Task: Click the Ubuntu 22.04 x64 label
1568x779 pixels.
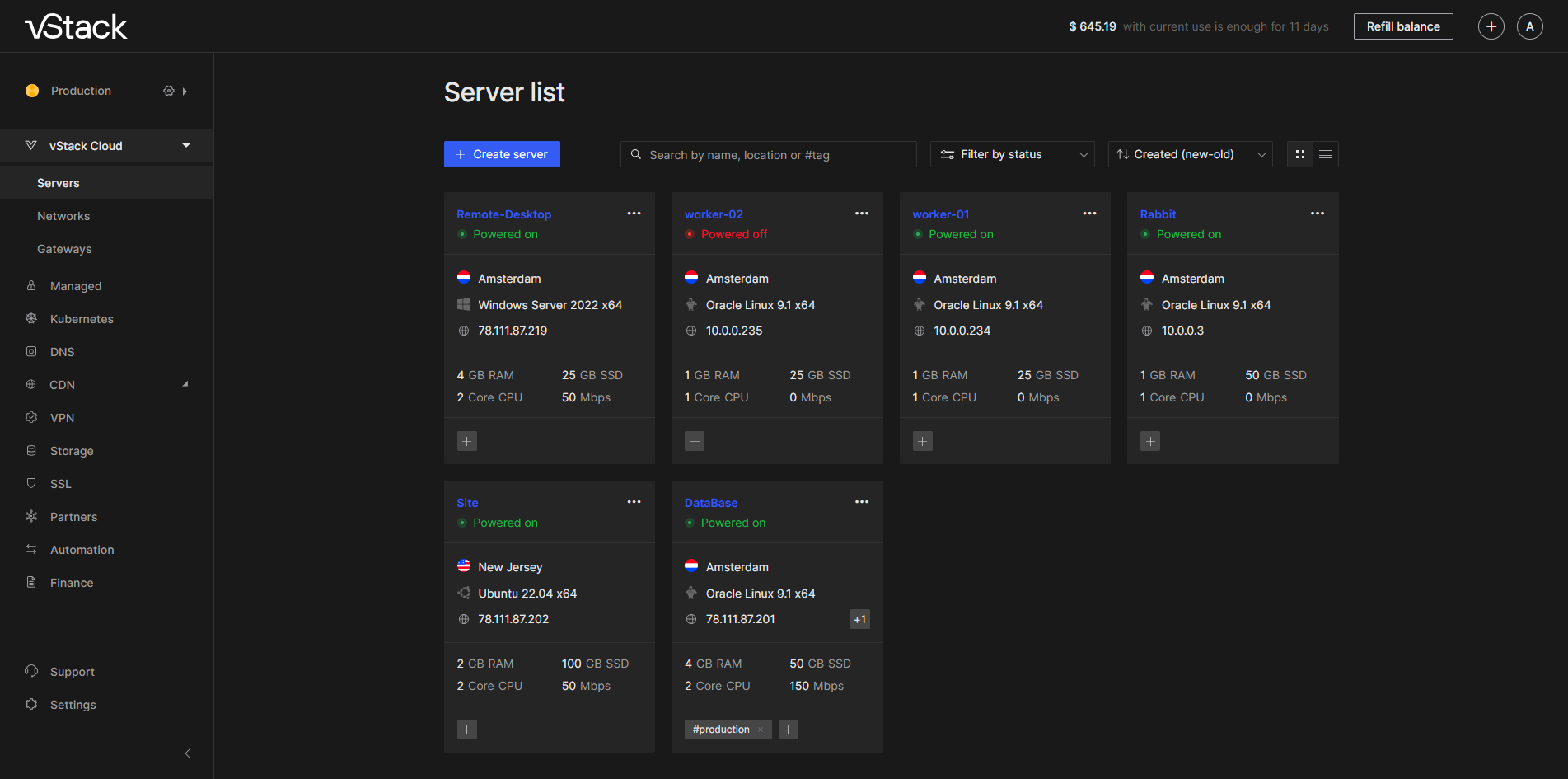Action: [527, 594]
